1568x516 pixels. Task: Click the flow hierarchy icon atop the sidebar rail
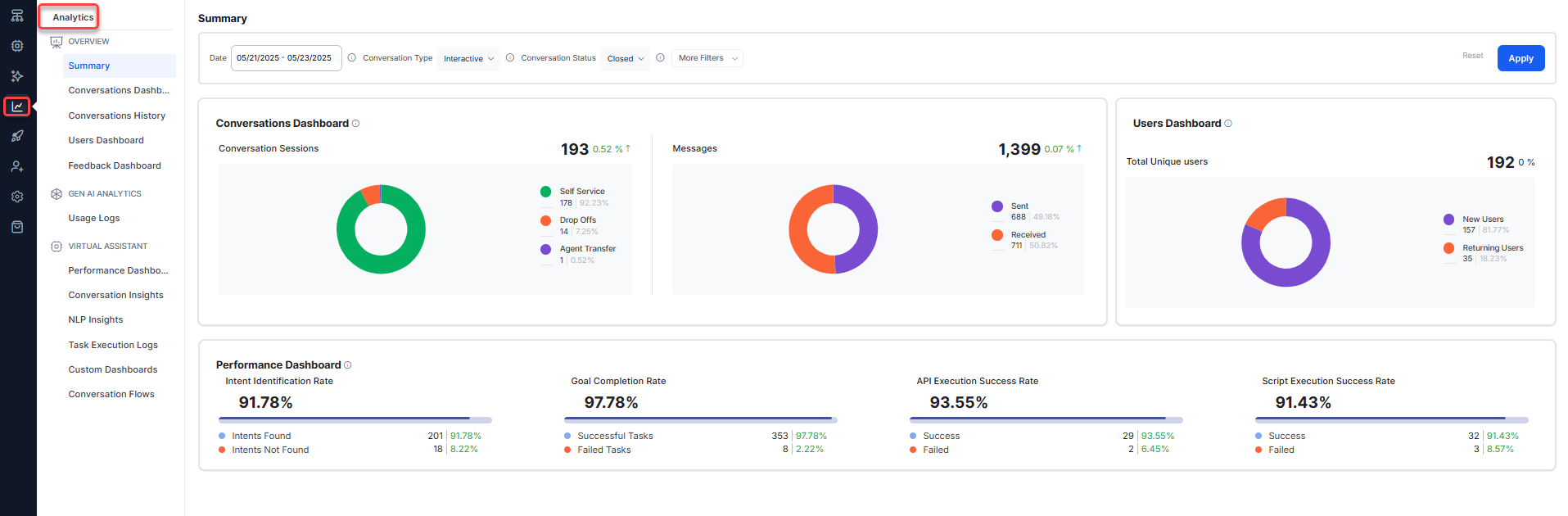coord(17,16)
